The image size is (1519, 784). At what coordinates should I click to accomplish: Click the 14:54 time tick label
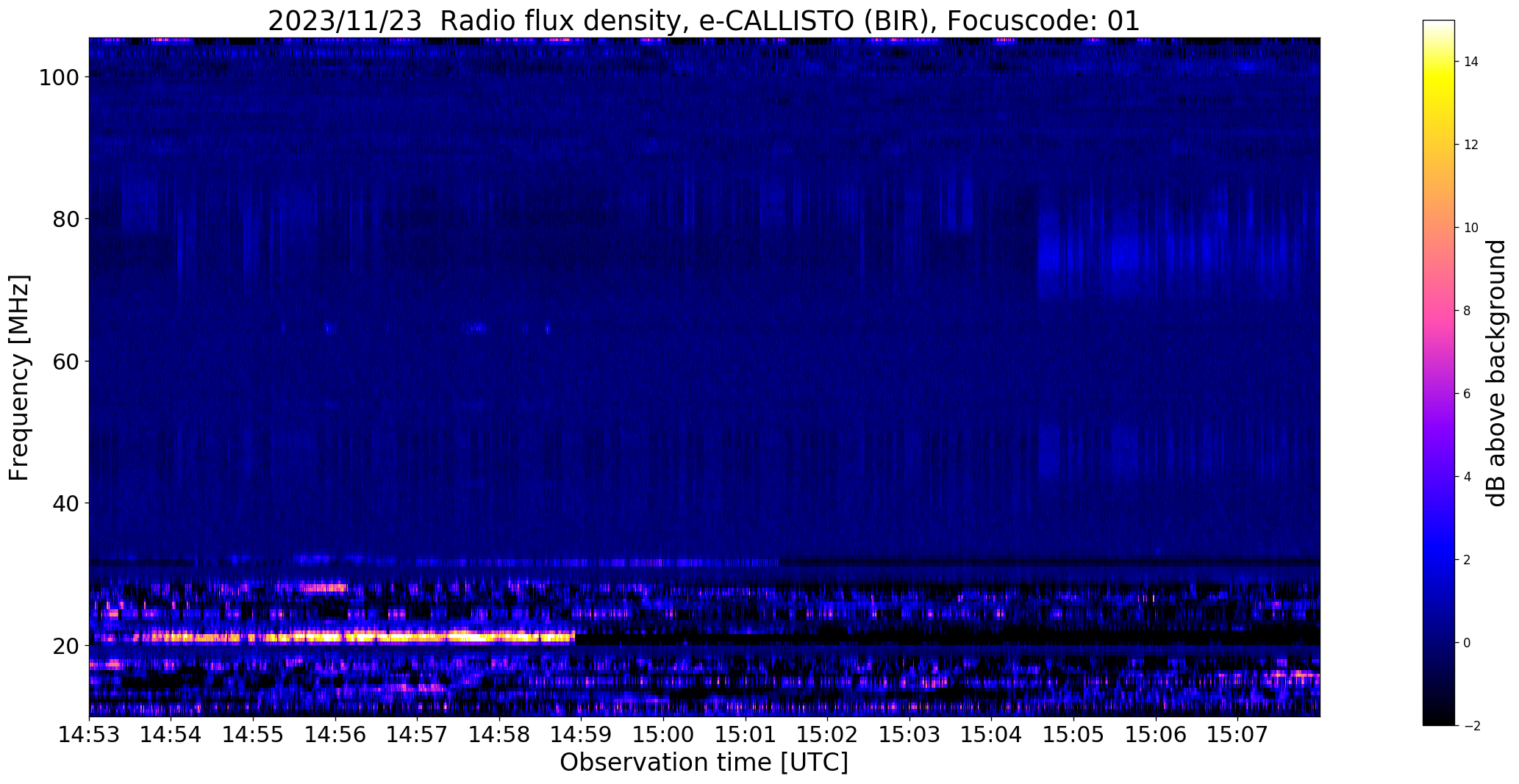coord(171,736)
